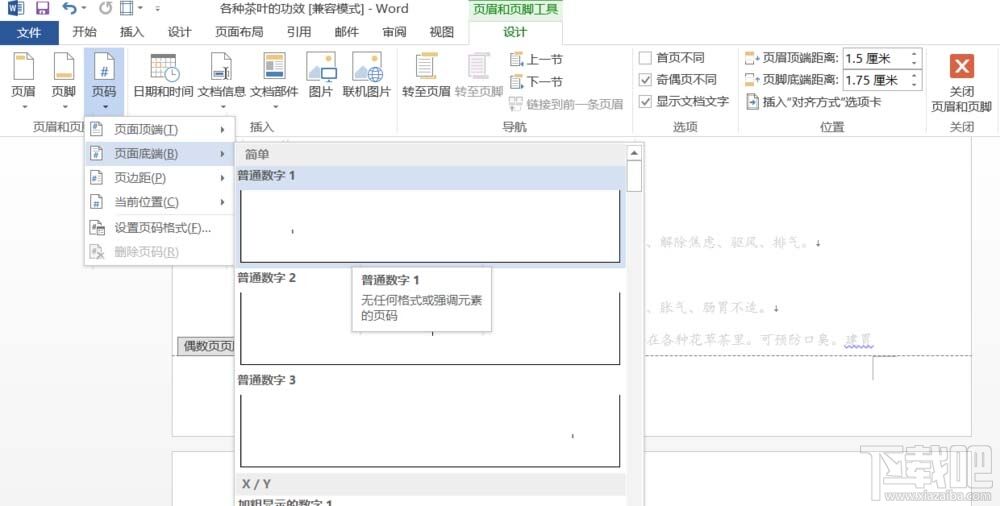Screen dimensions: 1000x506
Task: Click the Save icon in quick access toolbar
Action: (42, 9)
